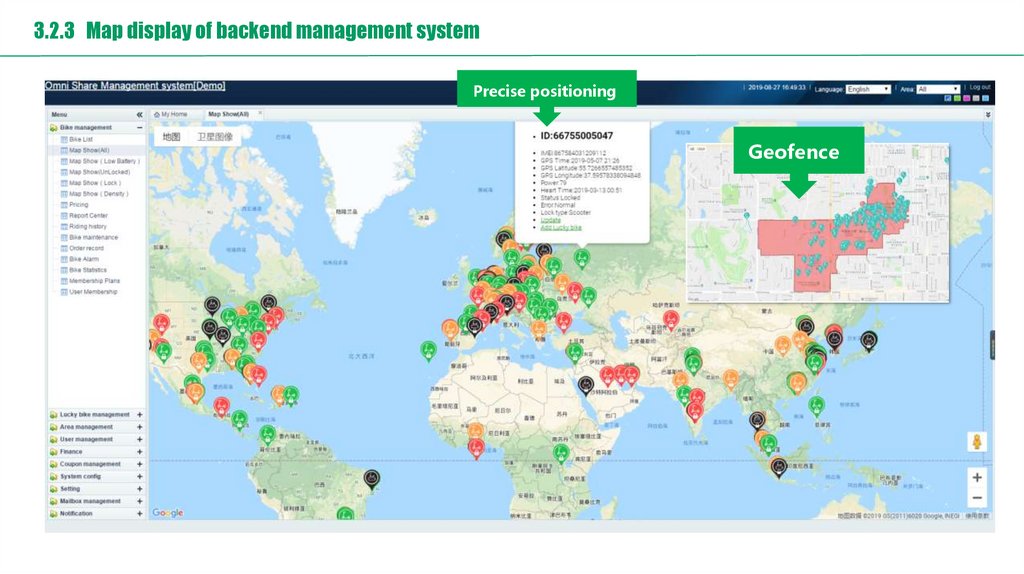Open Report Center

click(88, 215)
